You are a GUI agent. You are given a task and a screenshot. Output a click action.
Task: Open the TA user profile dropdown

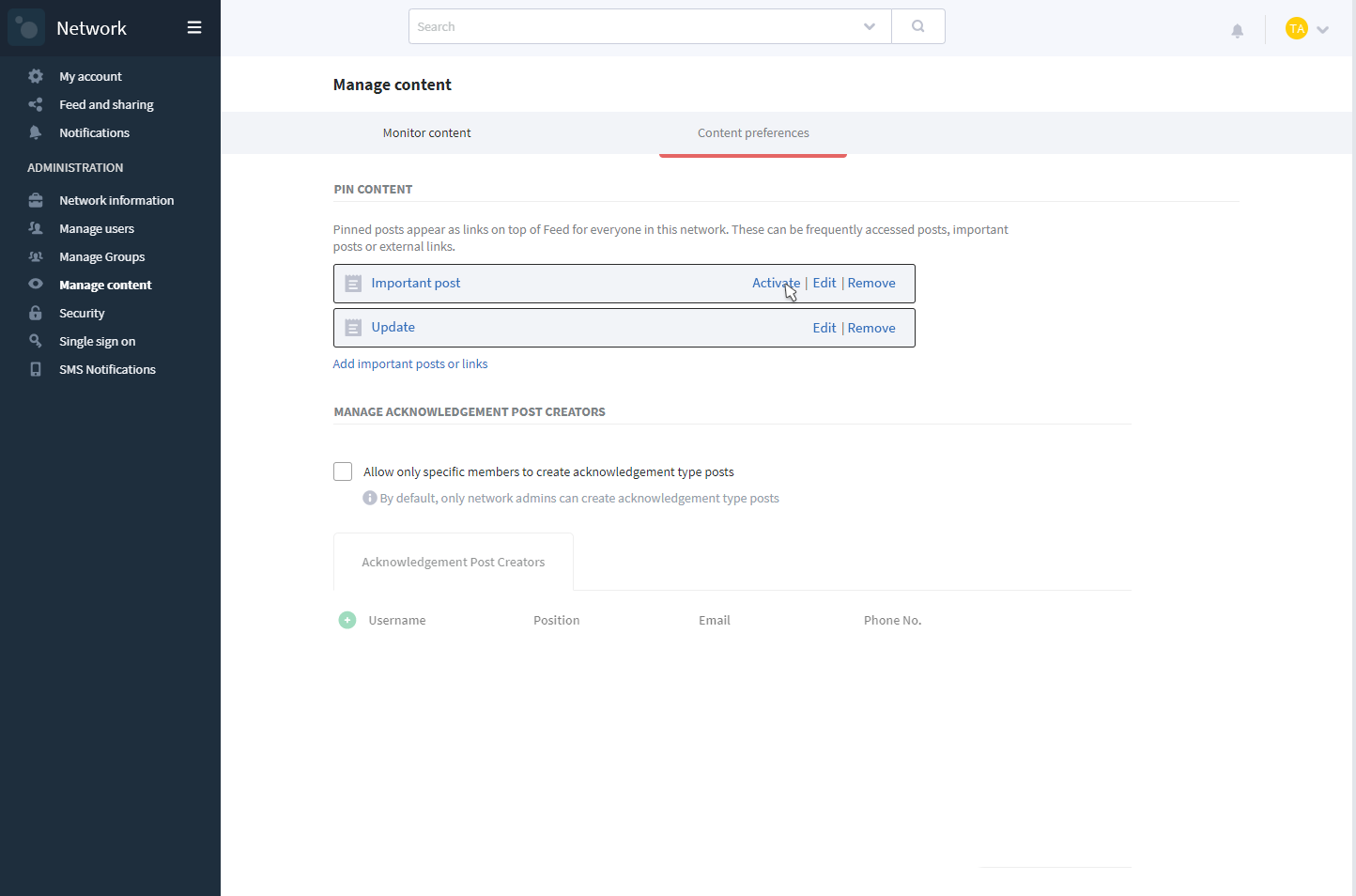1307,29
